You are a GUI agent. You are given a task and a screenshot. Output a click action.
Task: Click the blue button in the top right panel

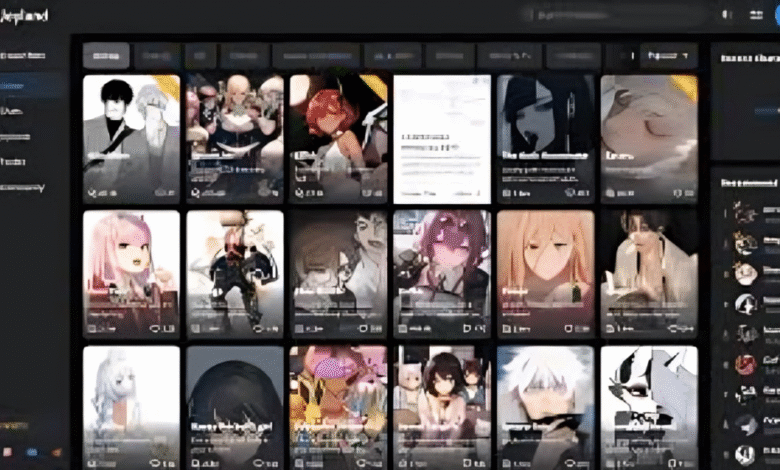pos(767,110)
